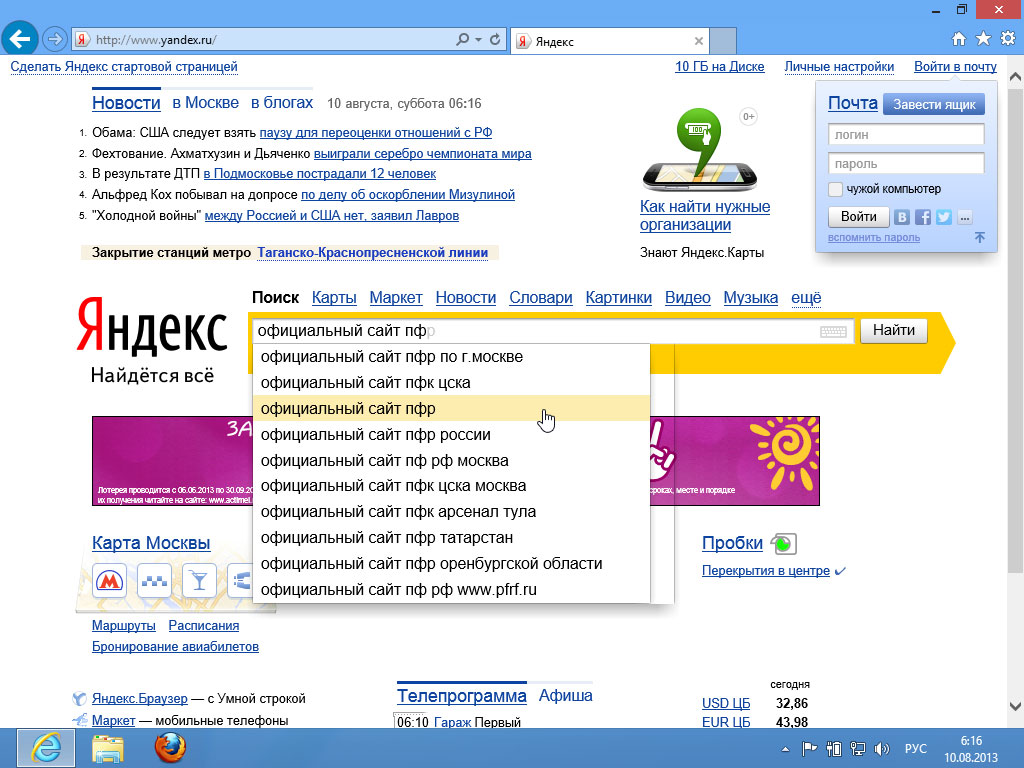The width and height of the screenshot is (1024, 768).
Task: Focus the пароль input field
Action: 906,163
